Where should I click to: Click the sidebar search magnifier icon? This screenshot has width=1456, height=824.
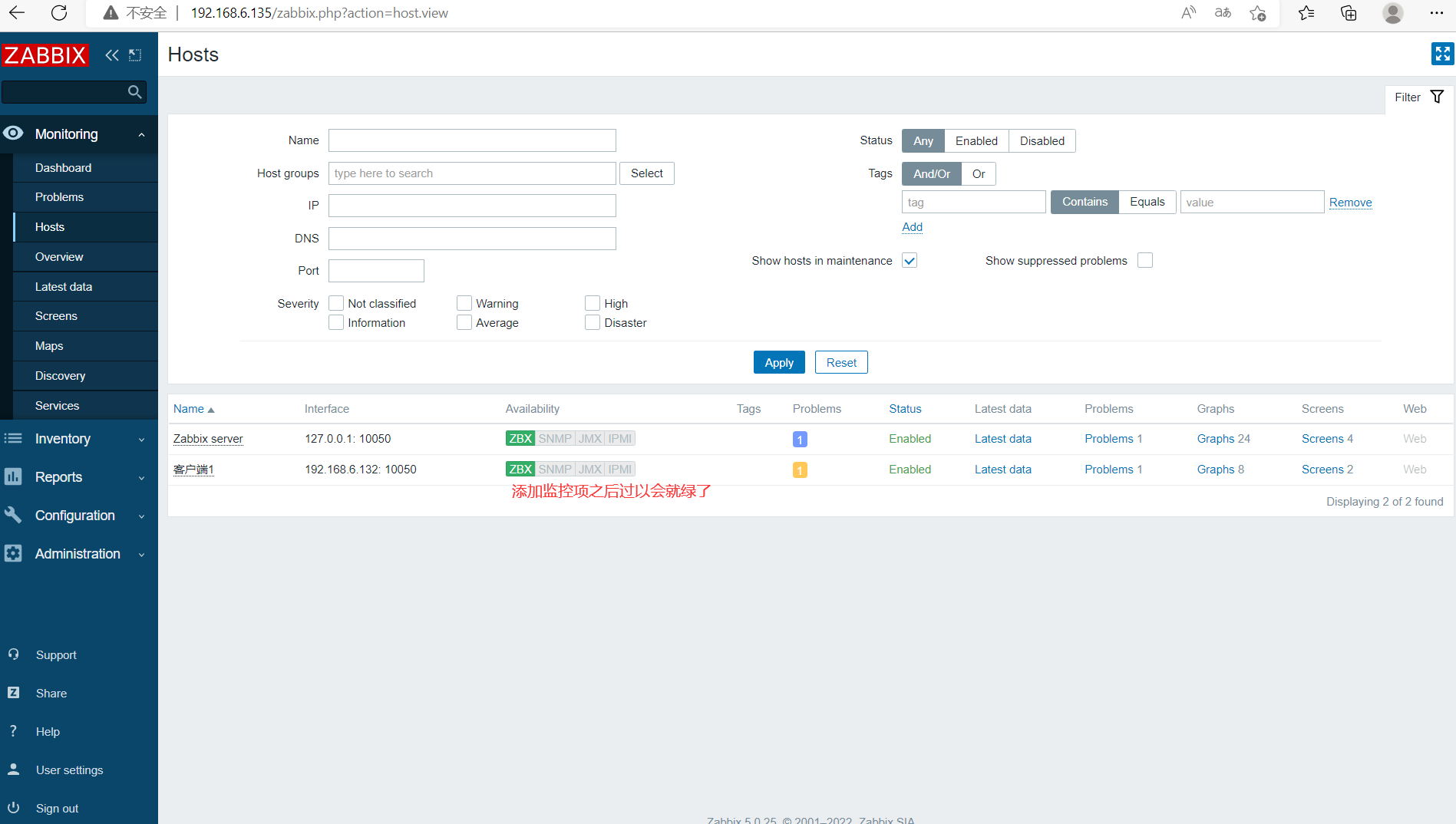(x=135, y=92)
